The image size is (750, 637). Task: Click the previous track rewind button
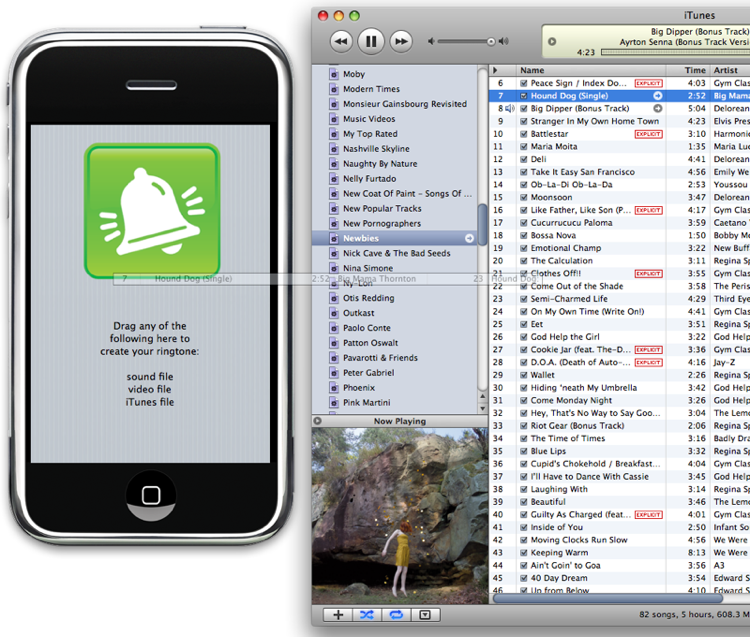pos(341,42)
